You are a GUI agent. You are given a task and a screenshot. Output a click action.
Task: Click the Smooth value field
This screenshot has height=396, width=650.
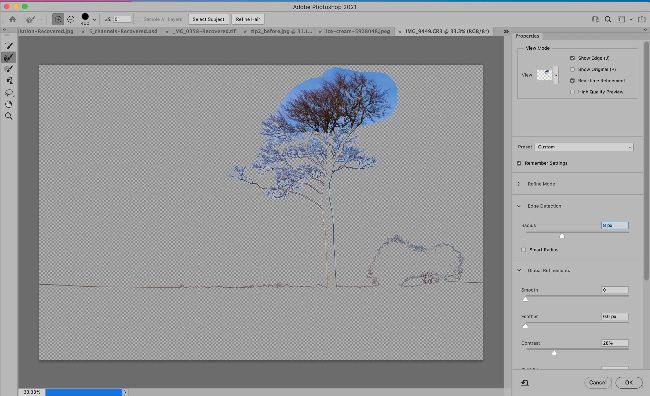click(x=614, y=290)
